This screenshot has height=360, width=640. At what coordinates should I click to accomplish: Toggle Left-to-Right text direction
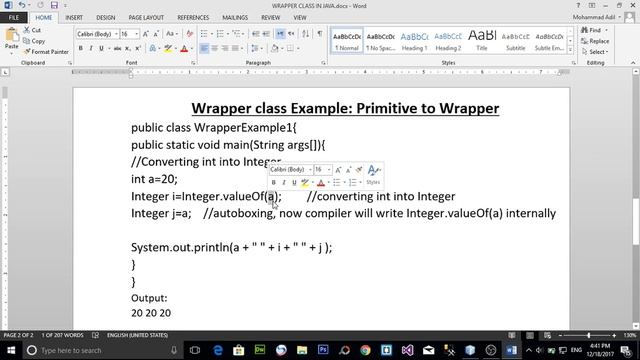coord(280,34)
